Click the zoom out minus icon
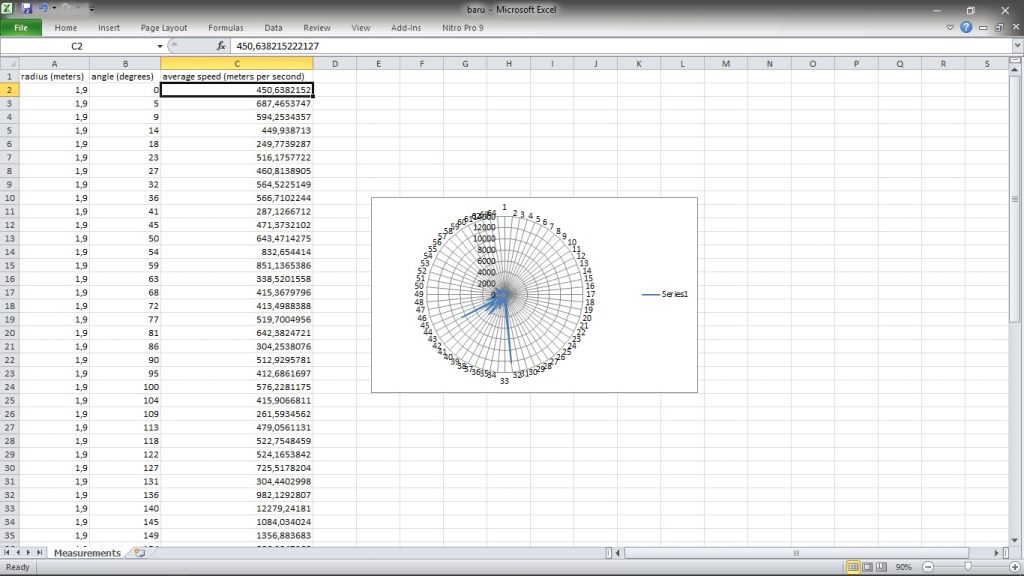1024x576 pixels. coord(929,567)
